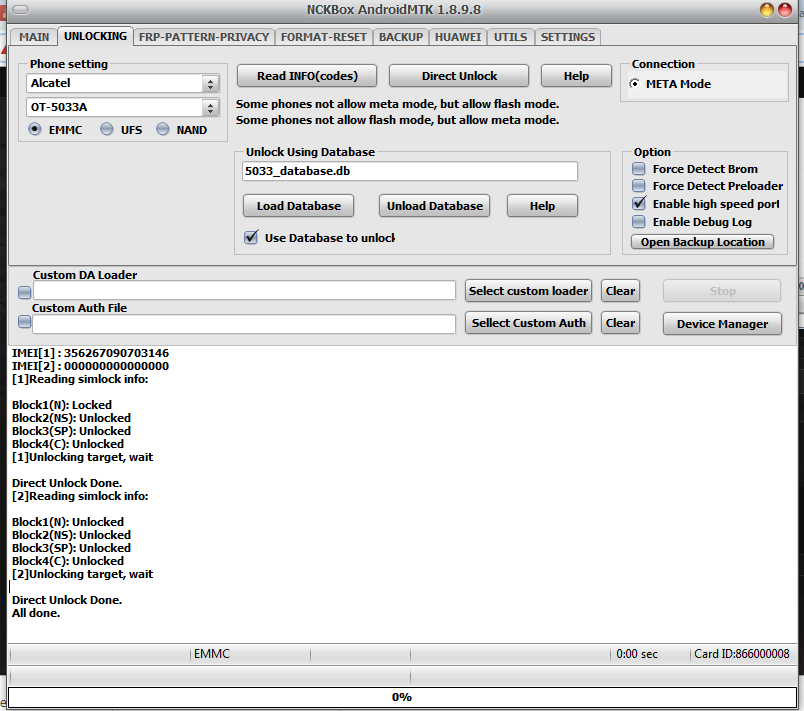Screen dimensions: 804x711
Task: Open the BACKUP tab
Action: tap(401, 37)
